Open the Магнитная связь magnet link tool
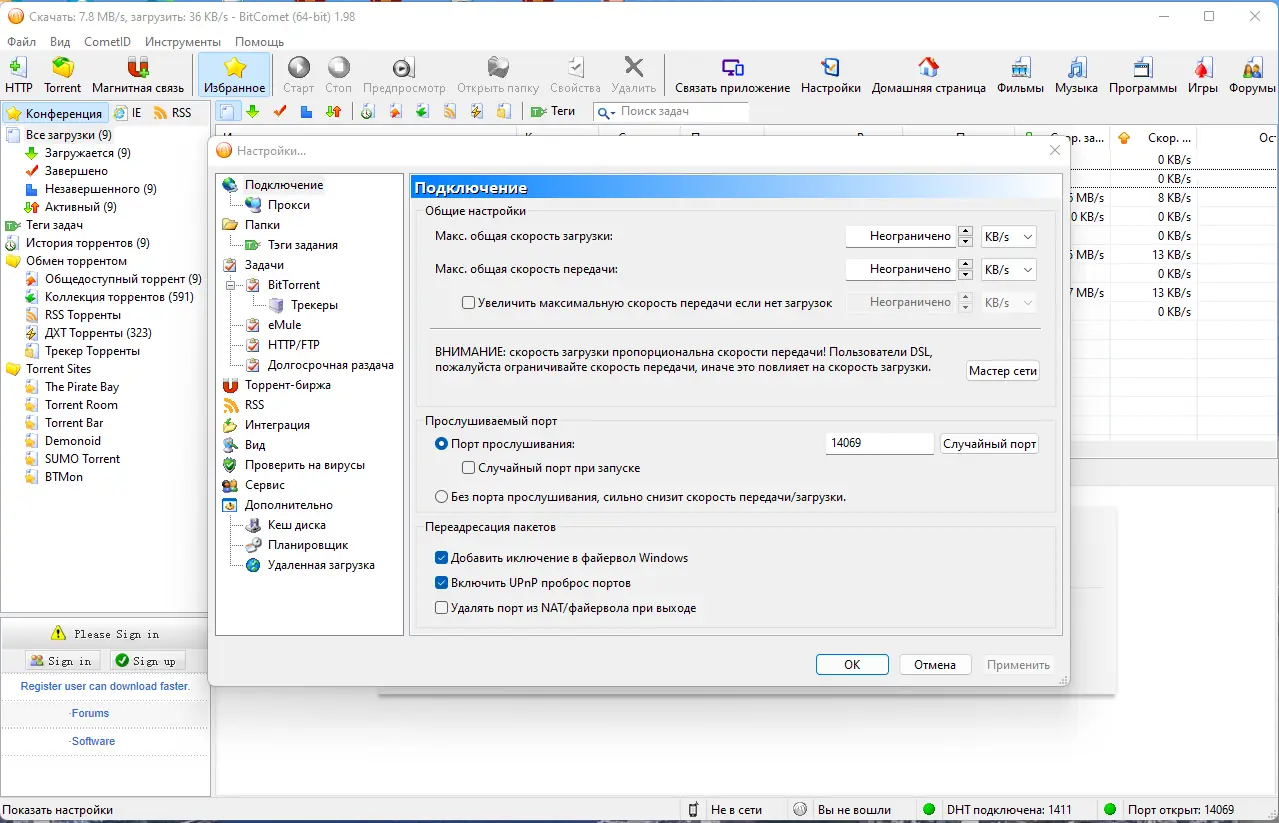This screenshot has width=1279, height=823. pyautogui.click(x=138, y=75)
